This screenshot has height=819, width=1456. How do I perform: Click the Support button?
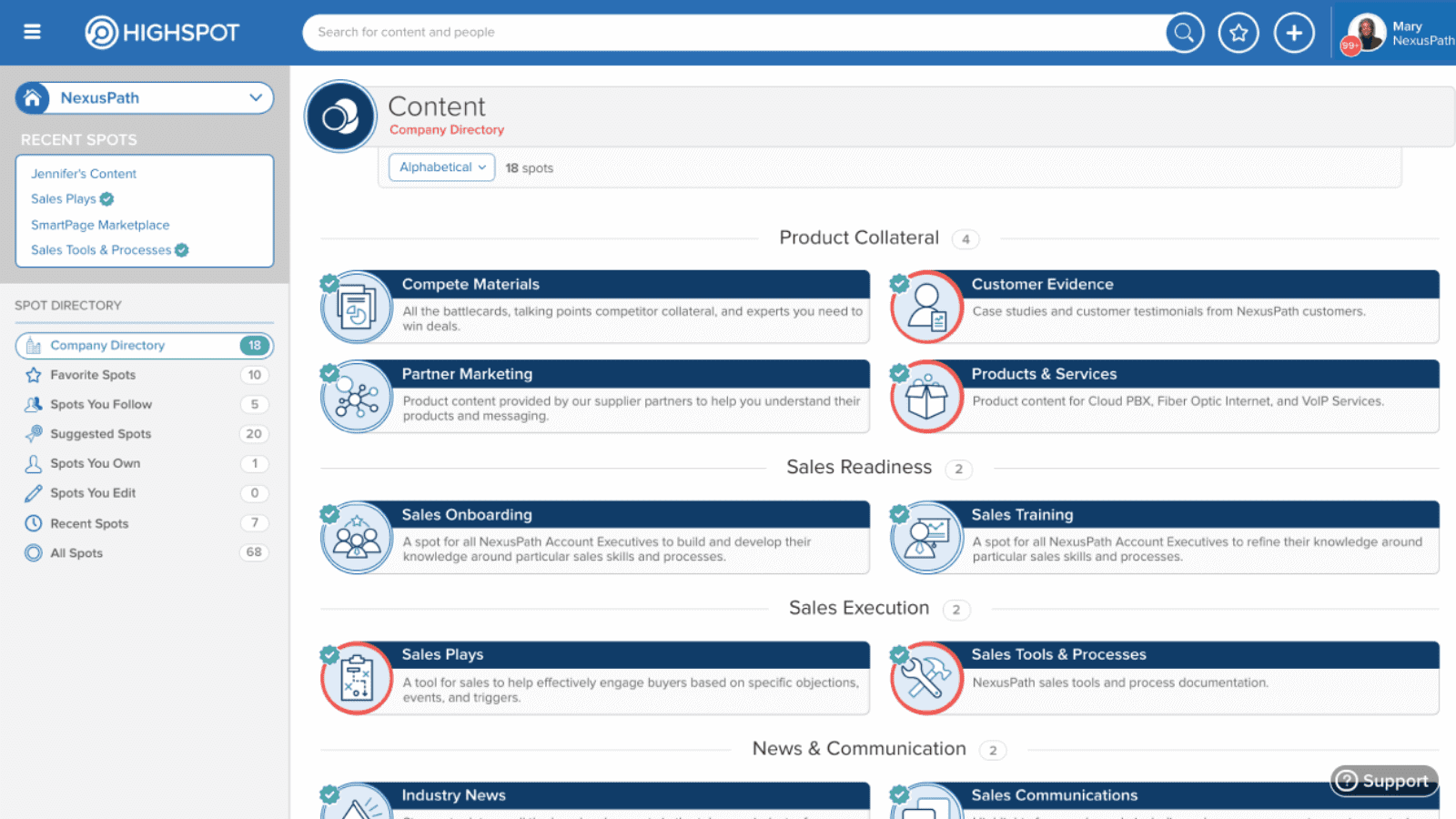[x=1384, y=781]
